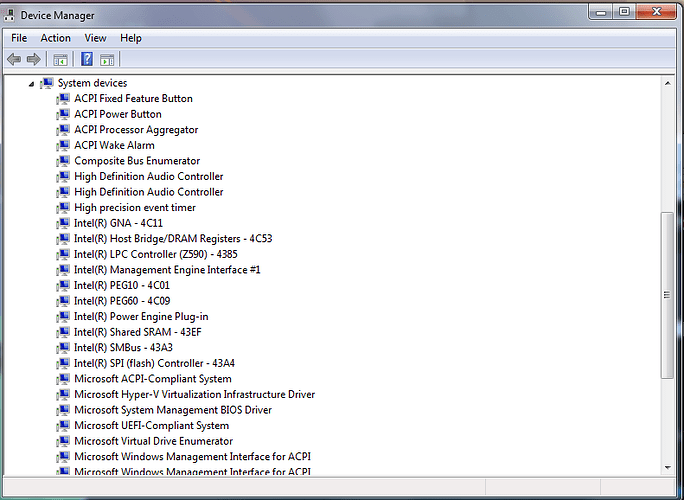Click the icon beside Intel(R) SMBus - 43A3

coord(63,348)
